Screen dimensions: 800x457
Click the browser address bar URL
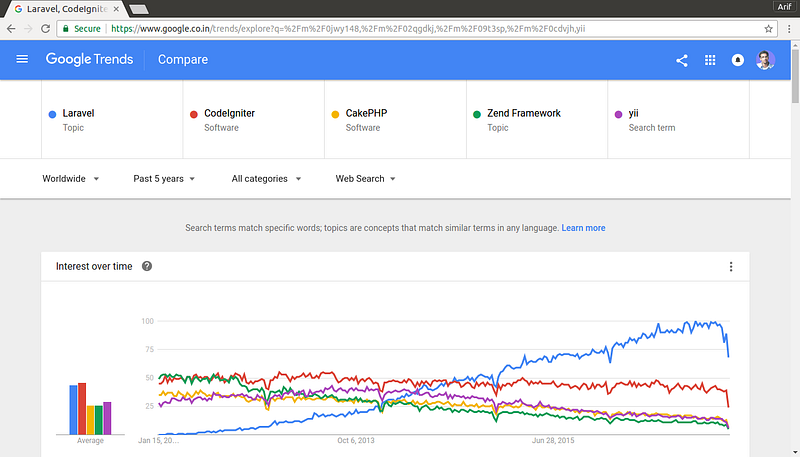click(350, 29)
